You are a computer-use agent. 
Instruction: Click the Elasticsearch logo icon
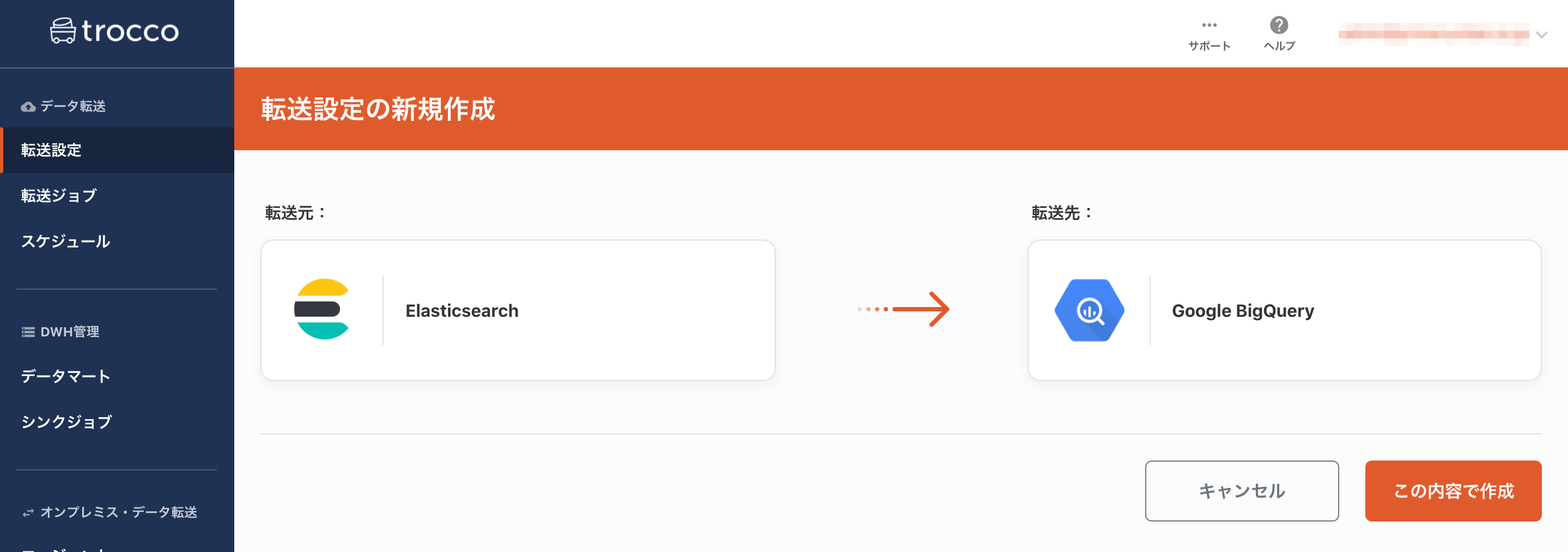(x=322, y=309)
